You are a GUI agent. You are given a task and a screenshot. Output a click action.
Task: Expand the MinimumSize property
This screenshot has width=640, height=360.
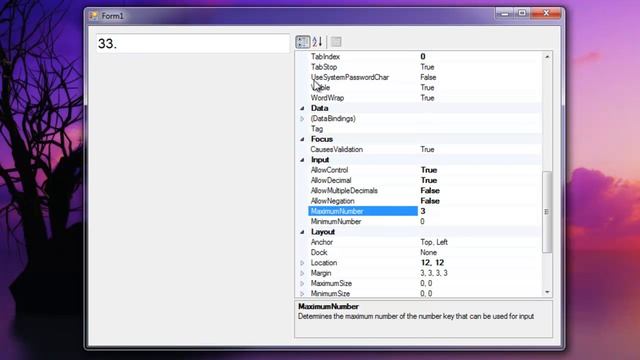click(x=302, y=293)
